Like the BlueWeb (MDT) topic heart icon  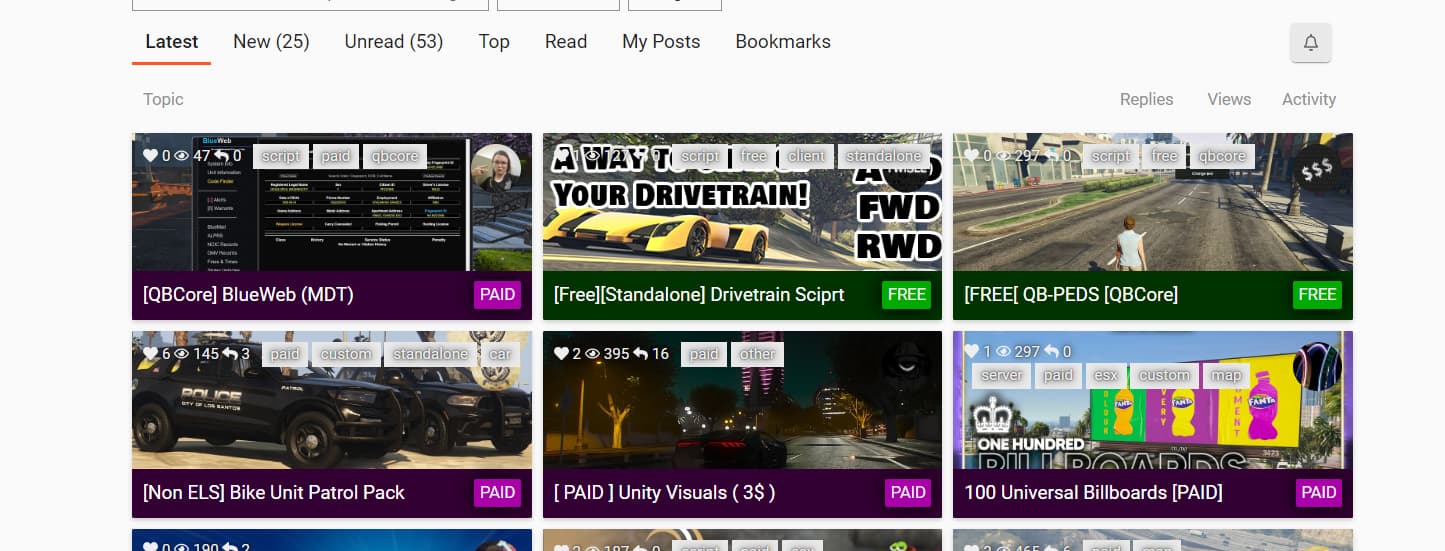[x=151, y=156]
